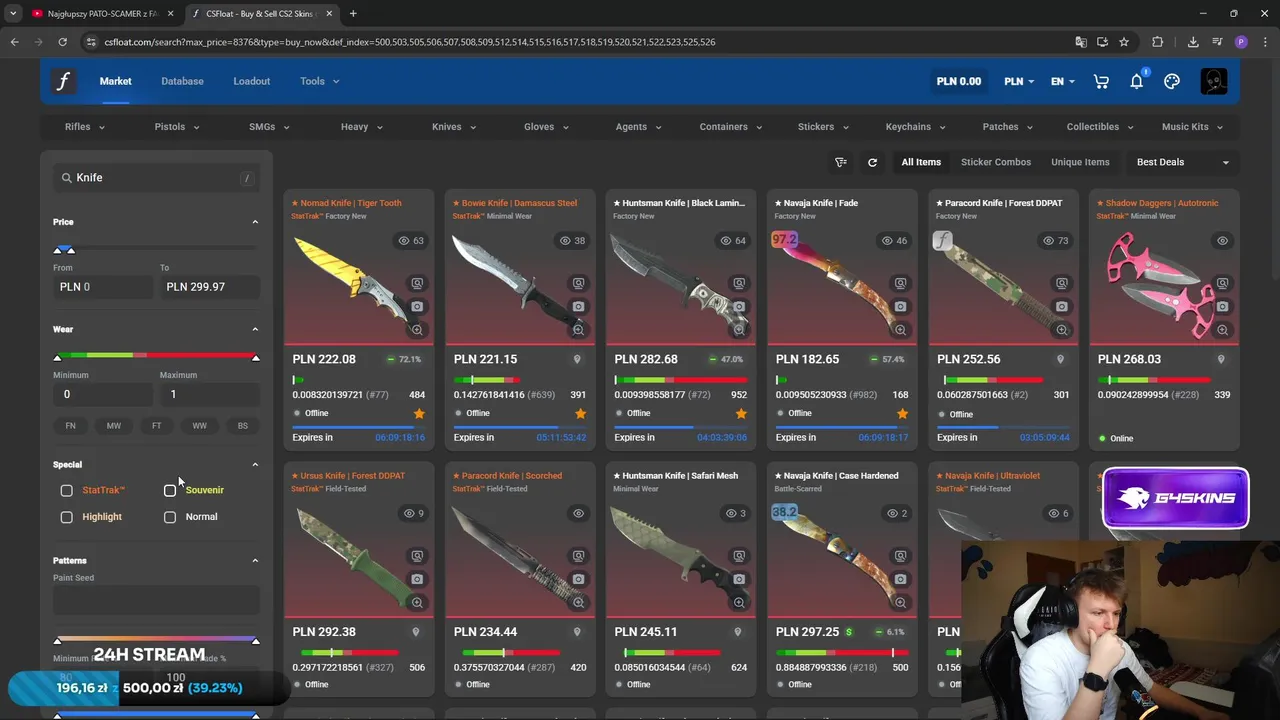Collapse the Price filter section
This screenshot has height=720, width=1280.
point(255,222)
